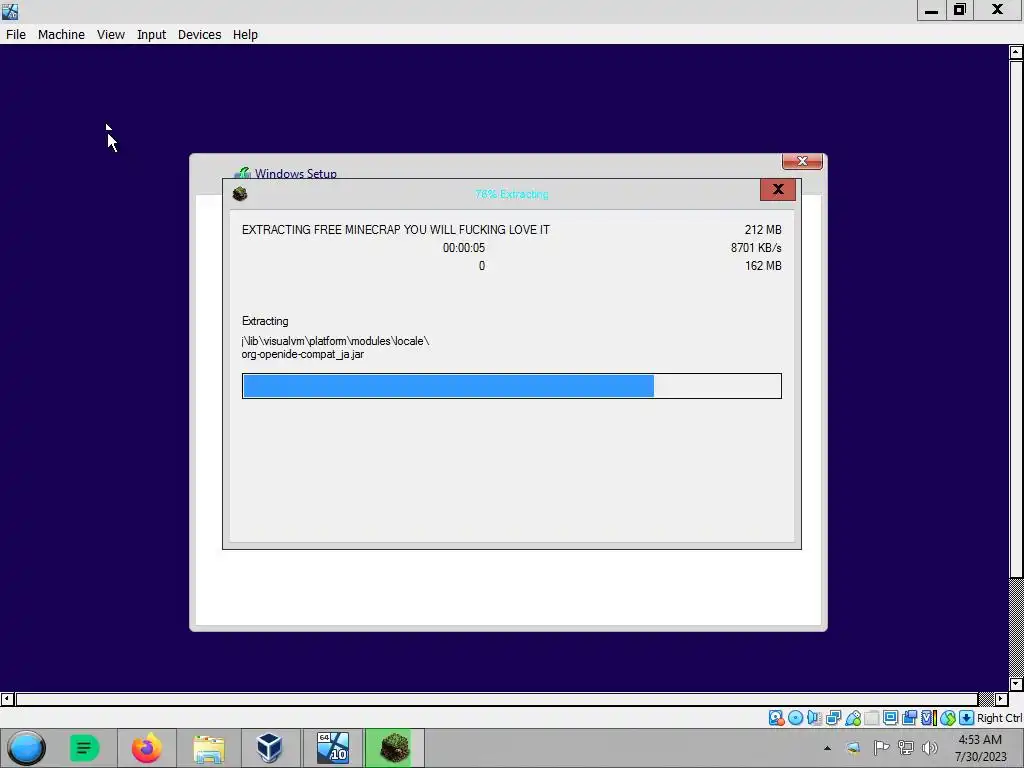The width and height of the screenshot is (1024, 768).
Task: Click the audio status indicator icon
Action: pos(814,718)
